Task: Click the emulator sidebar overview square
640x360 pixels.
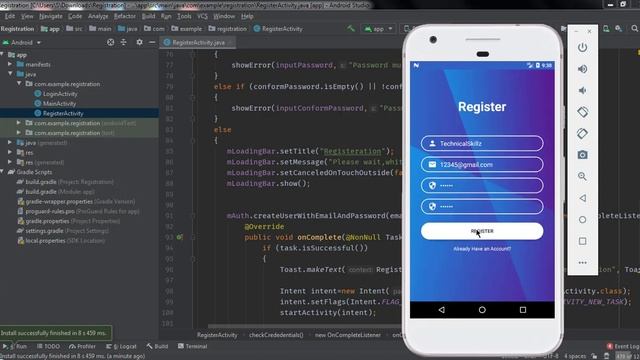Action: pyautogui.click(x=582, y=241)
